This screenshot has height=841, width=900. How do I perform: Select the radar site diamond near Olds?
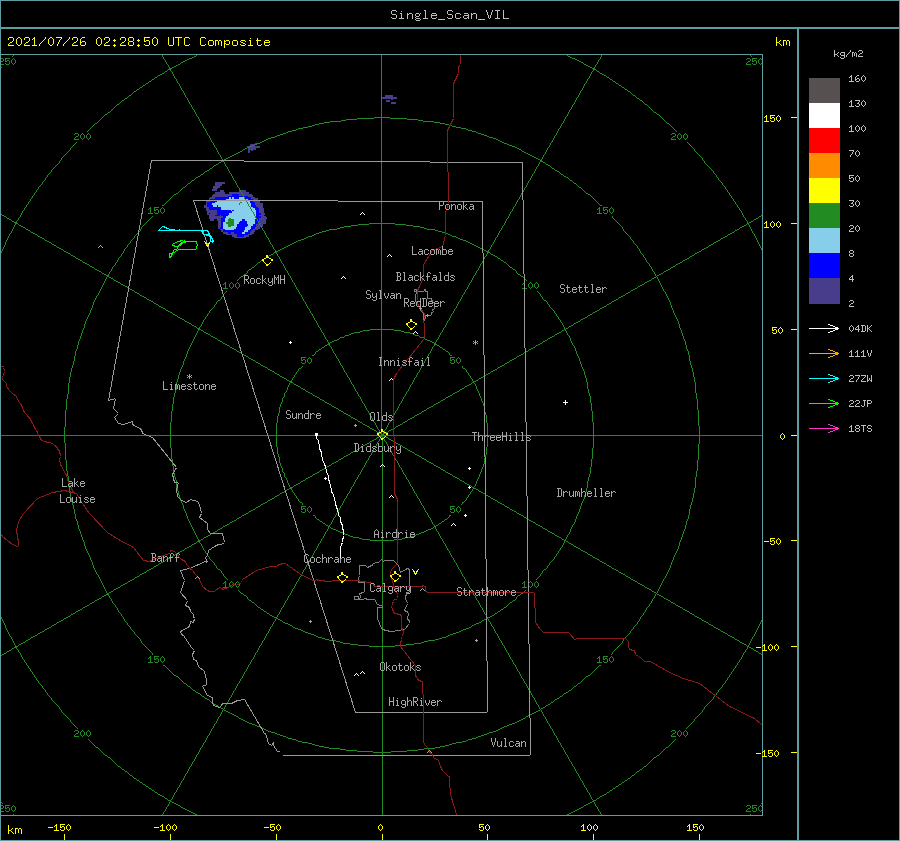point(382,435)
